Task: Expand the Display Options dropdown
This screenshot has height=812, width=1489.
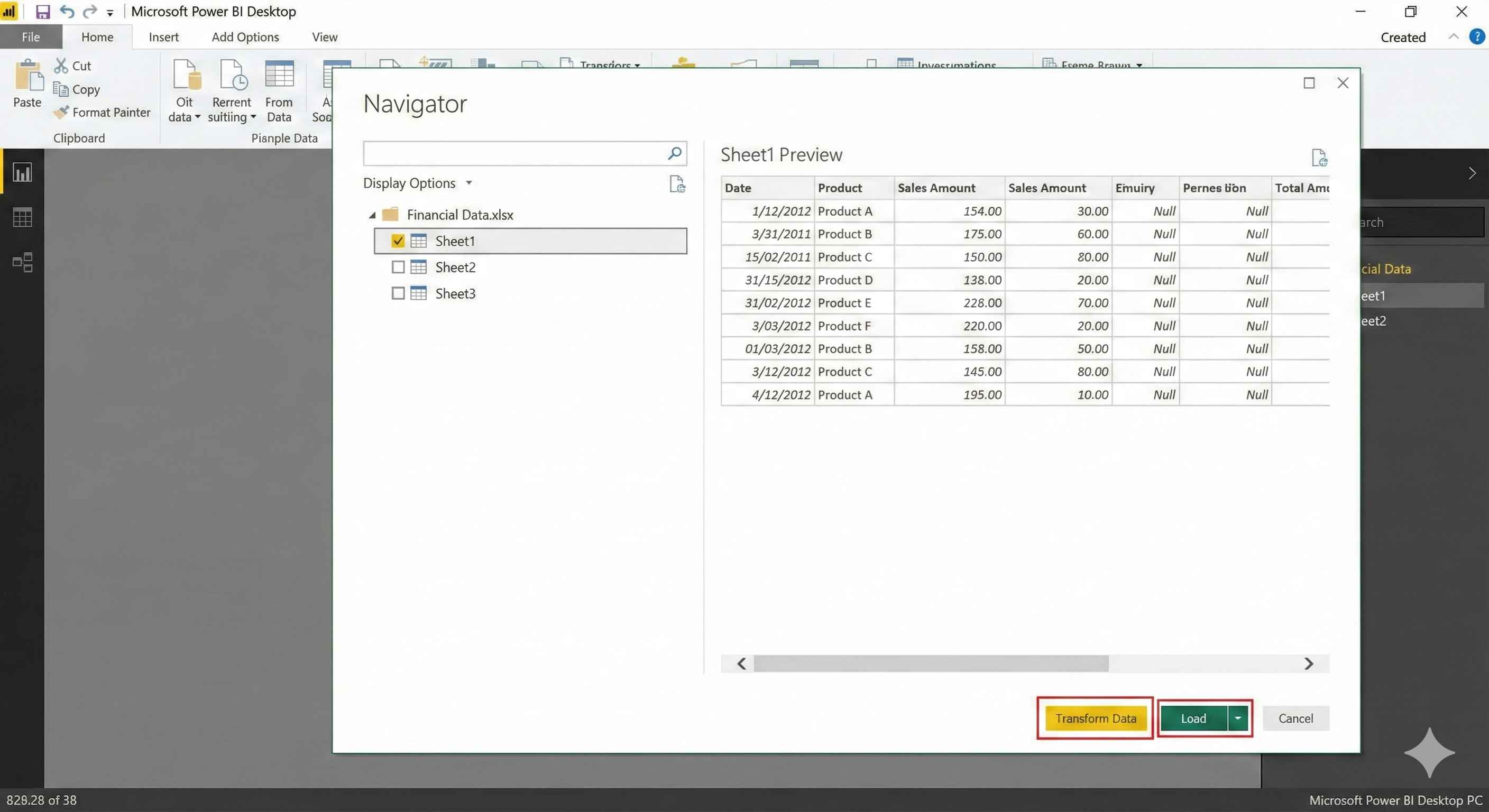Action: coord(417,183)
